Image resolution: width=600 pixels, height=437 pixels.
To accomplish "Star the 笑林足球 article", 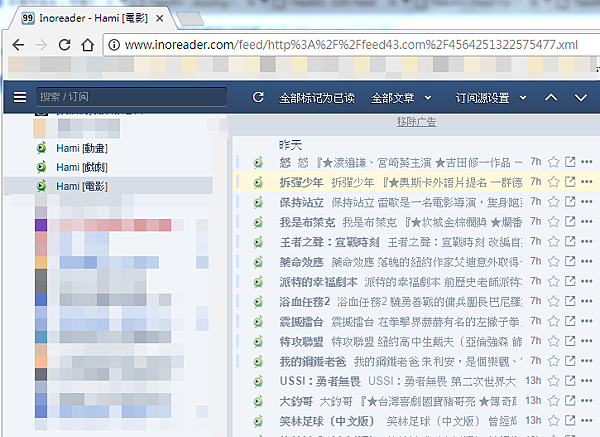I will tap(553, 421).
